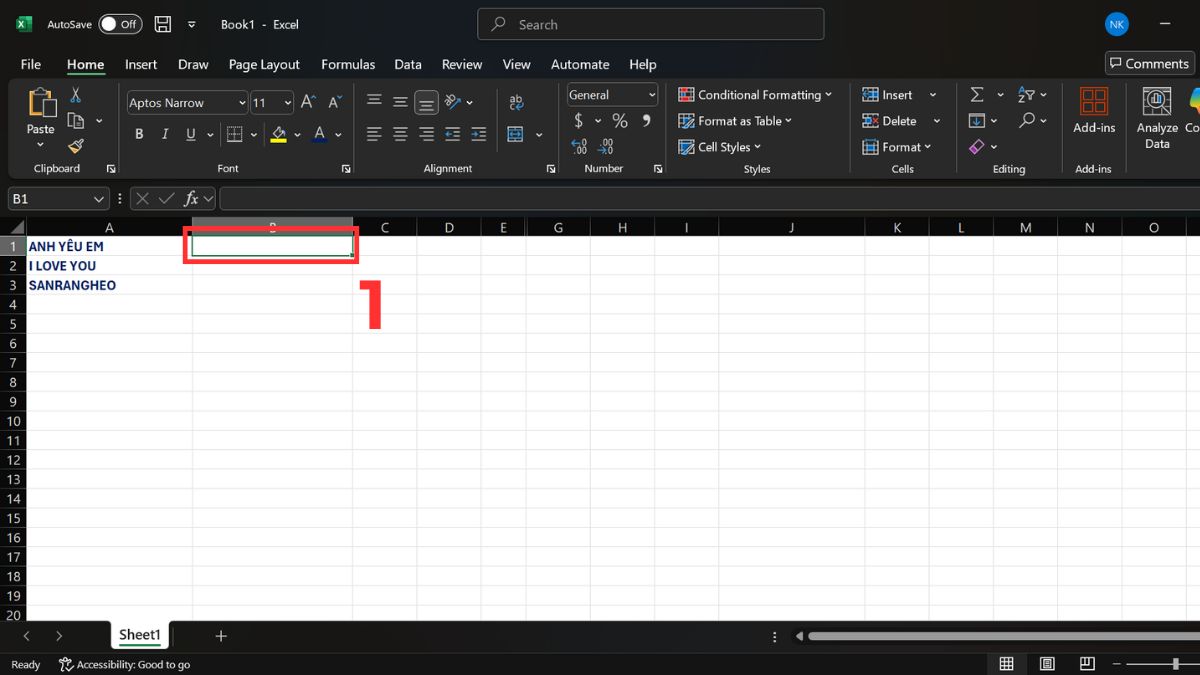Click the Increase Decimal icon
1200x675 pixels.
[x=579, y=146]
